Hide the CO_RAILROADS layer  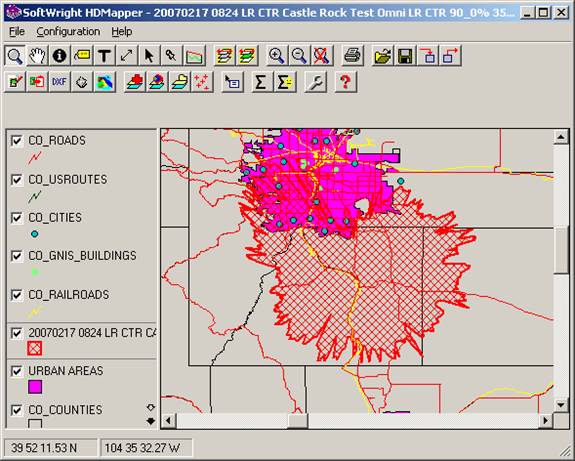click(17, 294)
